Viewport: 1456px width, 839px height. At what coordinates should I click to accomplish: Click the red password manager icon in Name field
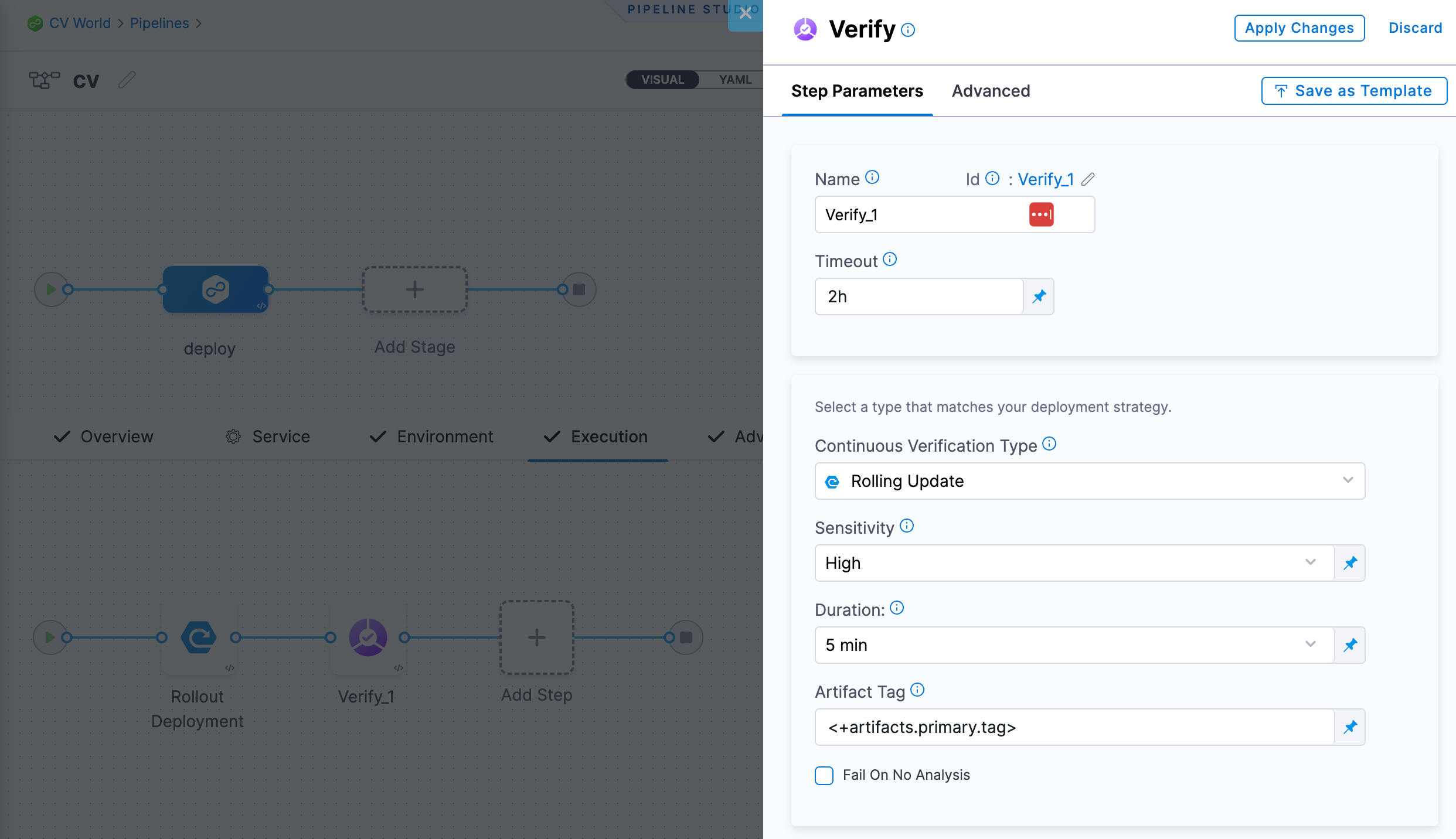[1041, 214]
